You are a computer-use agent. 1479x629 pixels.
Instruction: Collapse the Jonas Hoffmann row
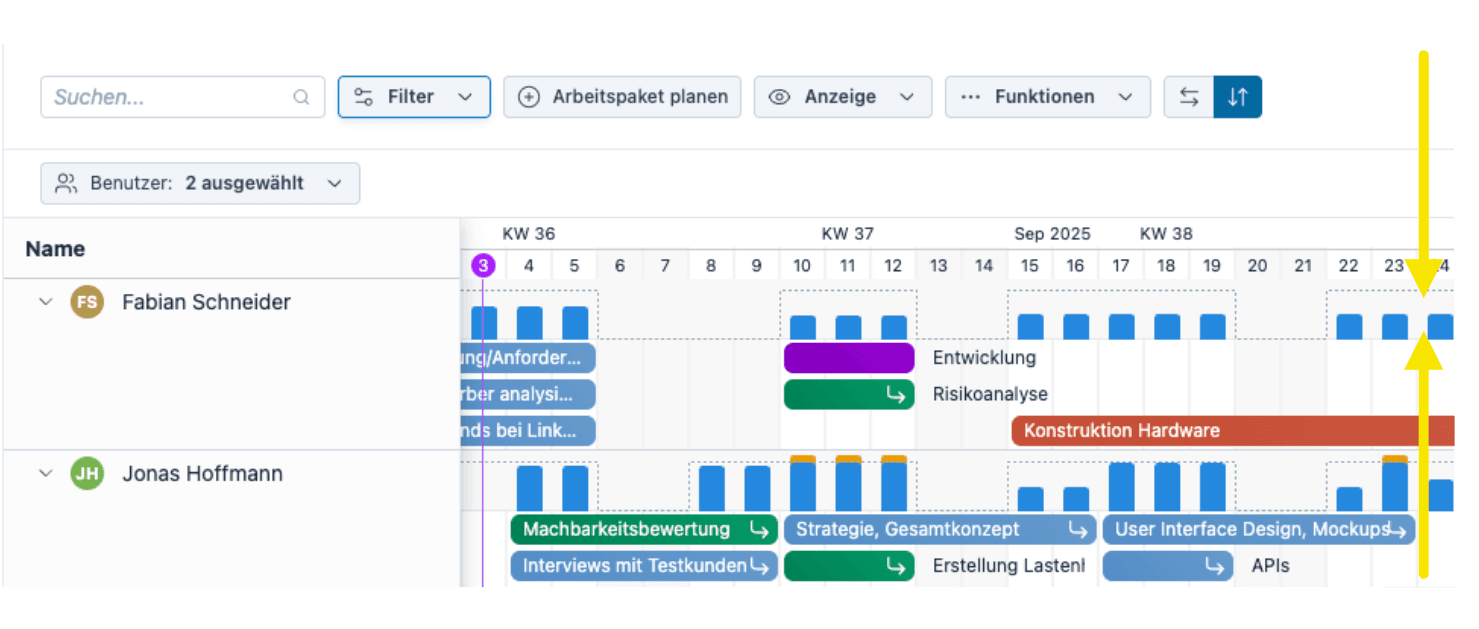tap(45, 474)
